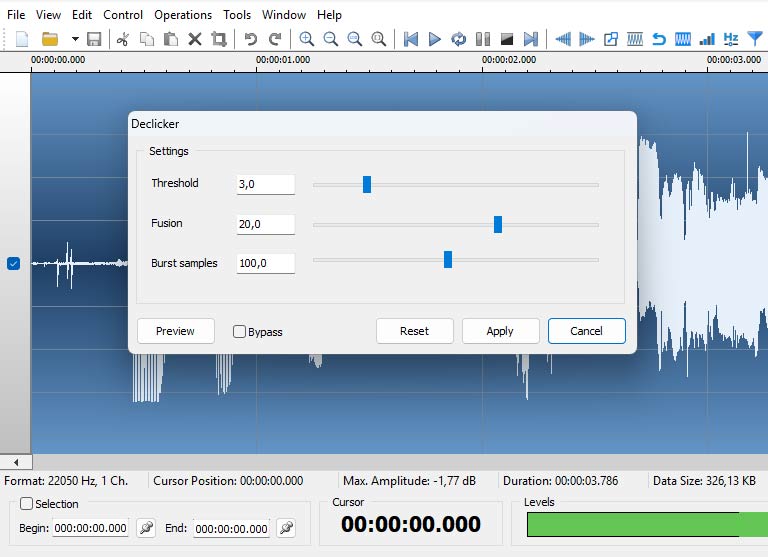Open the Operations menu
This screenshot has width=768, height=557.
click(x=183, y=15)
